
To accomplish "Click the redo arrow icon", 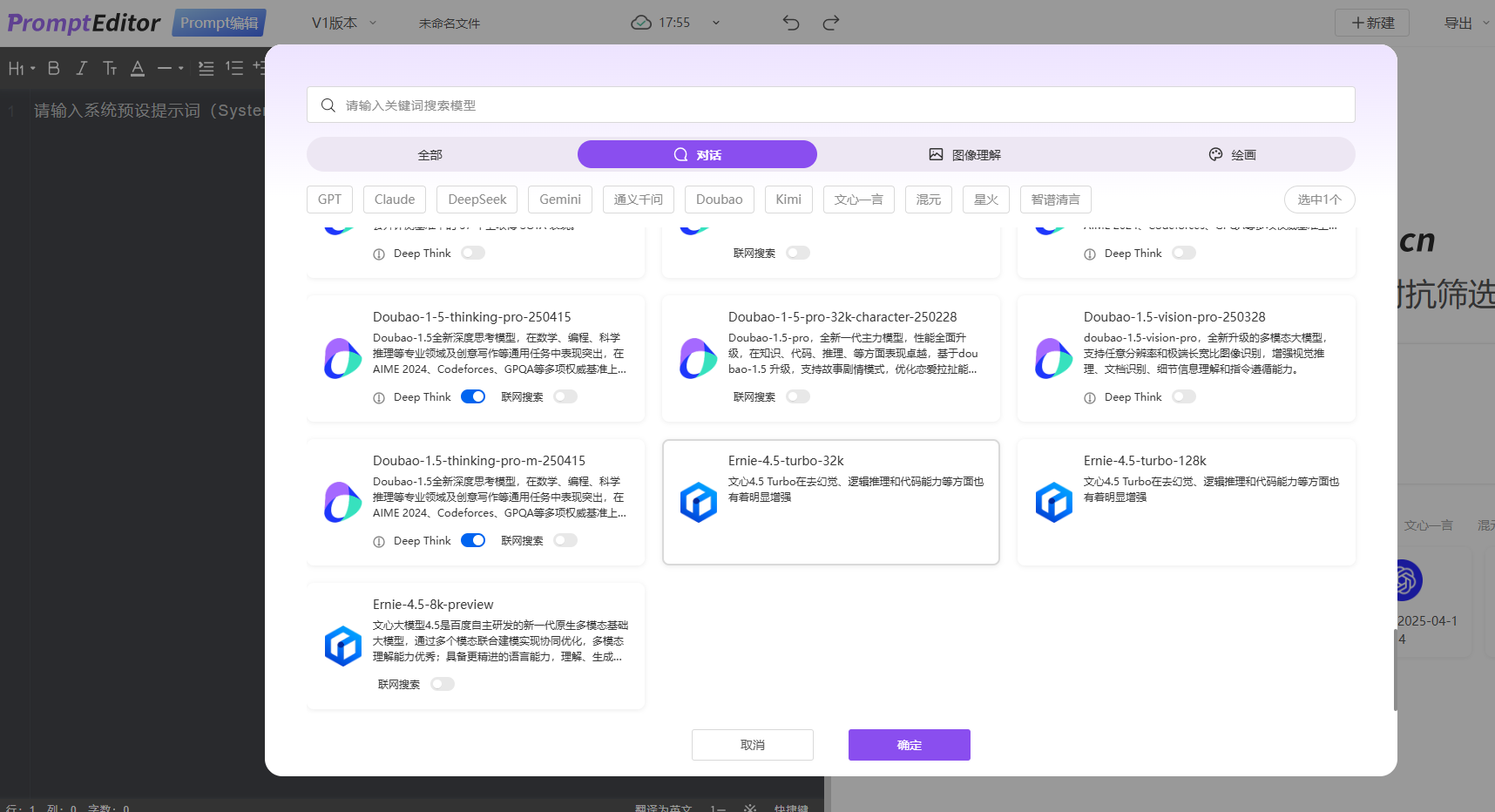I will pyautogui.click(x=831, y=23).
